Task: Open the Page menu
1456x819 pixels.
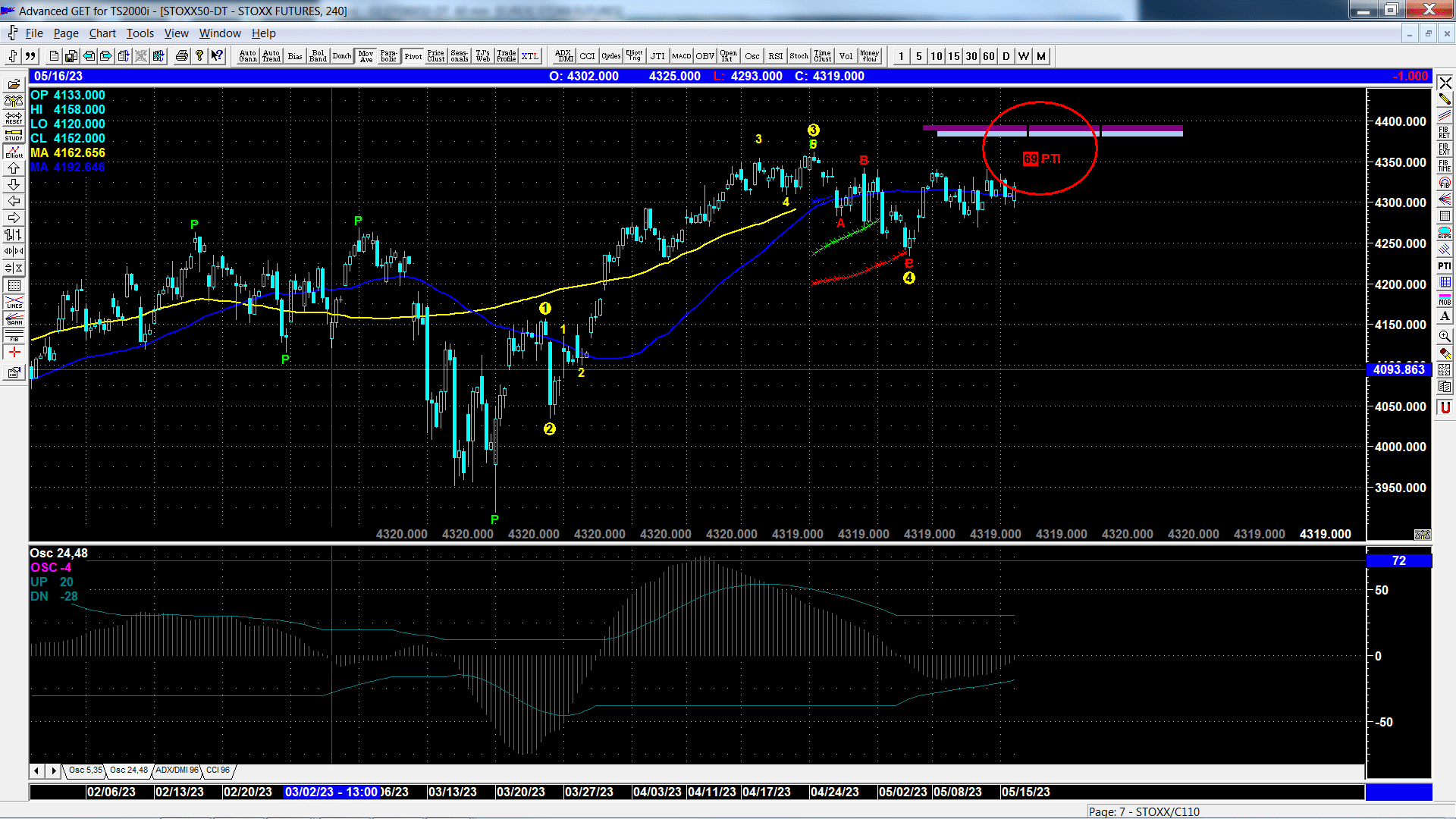Action: pyautogui.click(x=66, y=33)
